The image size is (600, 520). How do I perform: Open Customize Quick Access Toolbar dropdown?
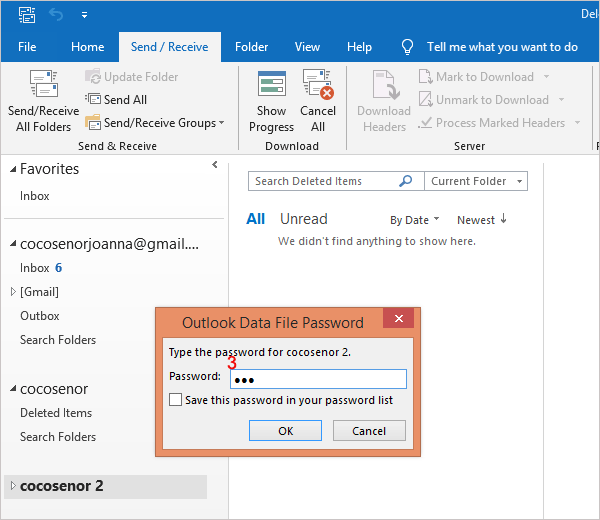pyautogui.click(x=84, y=15)
